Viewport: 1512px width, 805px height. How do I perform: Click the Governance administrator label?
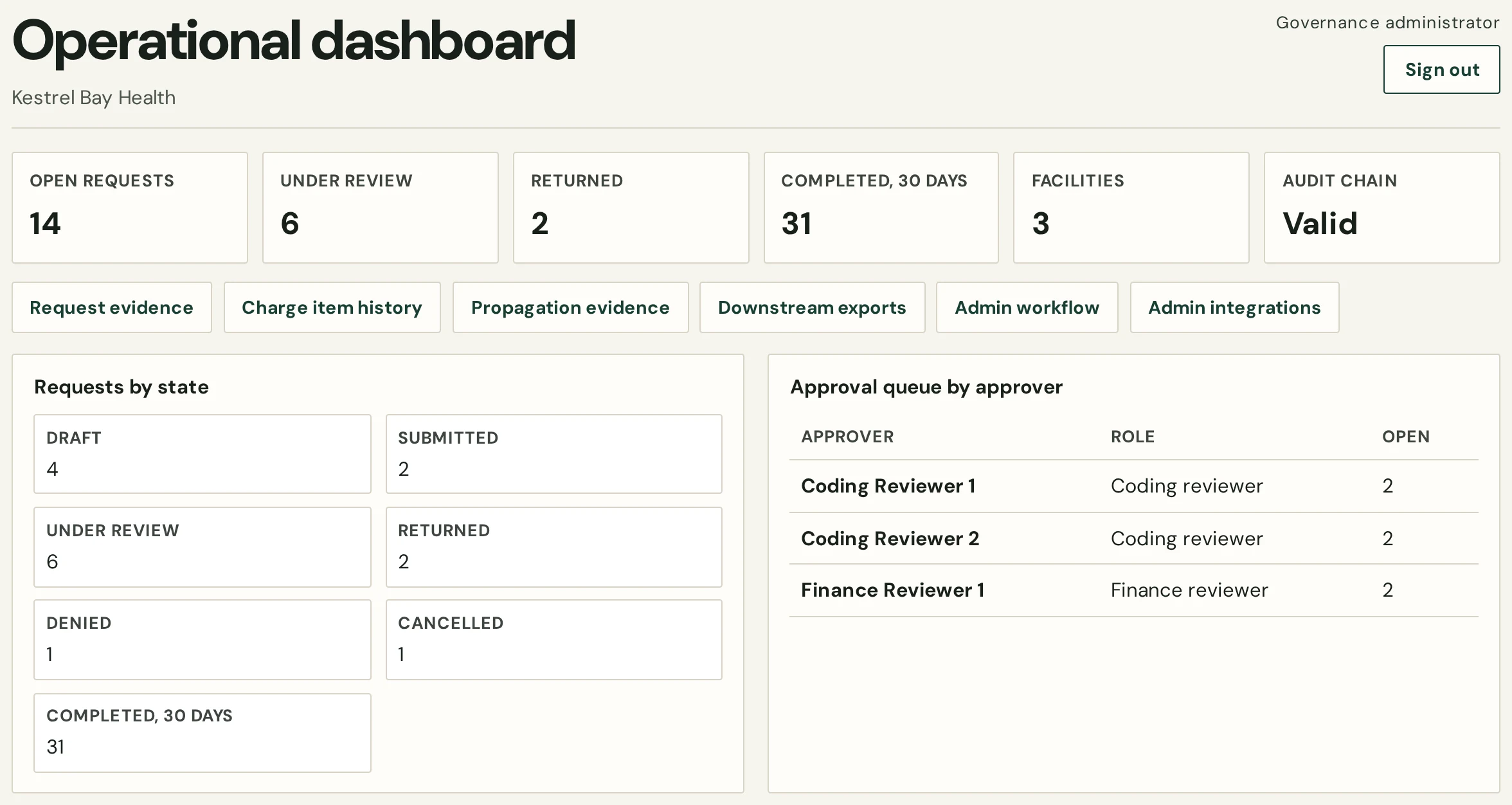[1388, 23]
